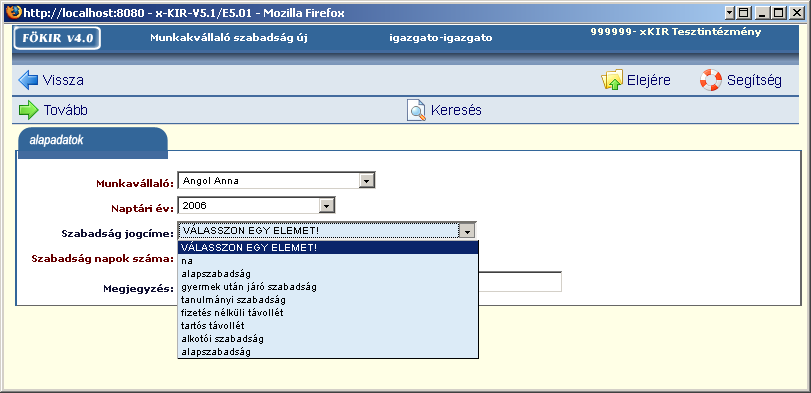Click the FÖKIR v4.0 logo
811x393 pixels.
tap(57, 38)
